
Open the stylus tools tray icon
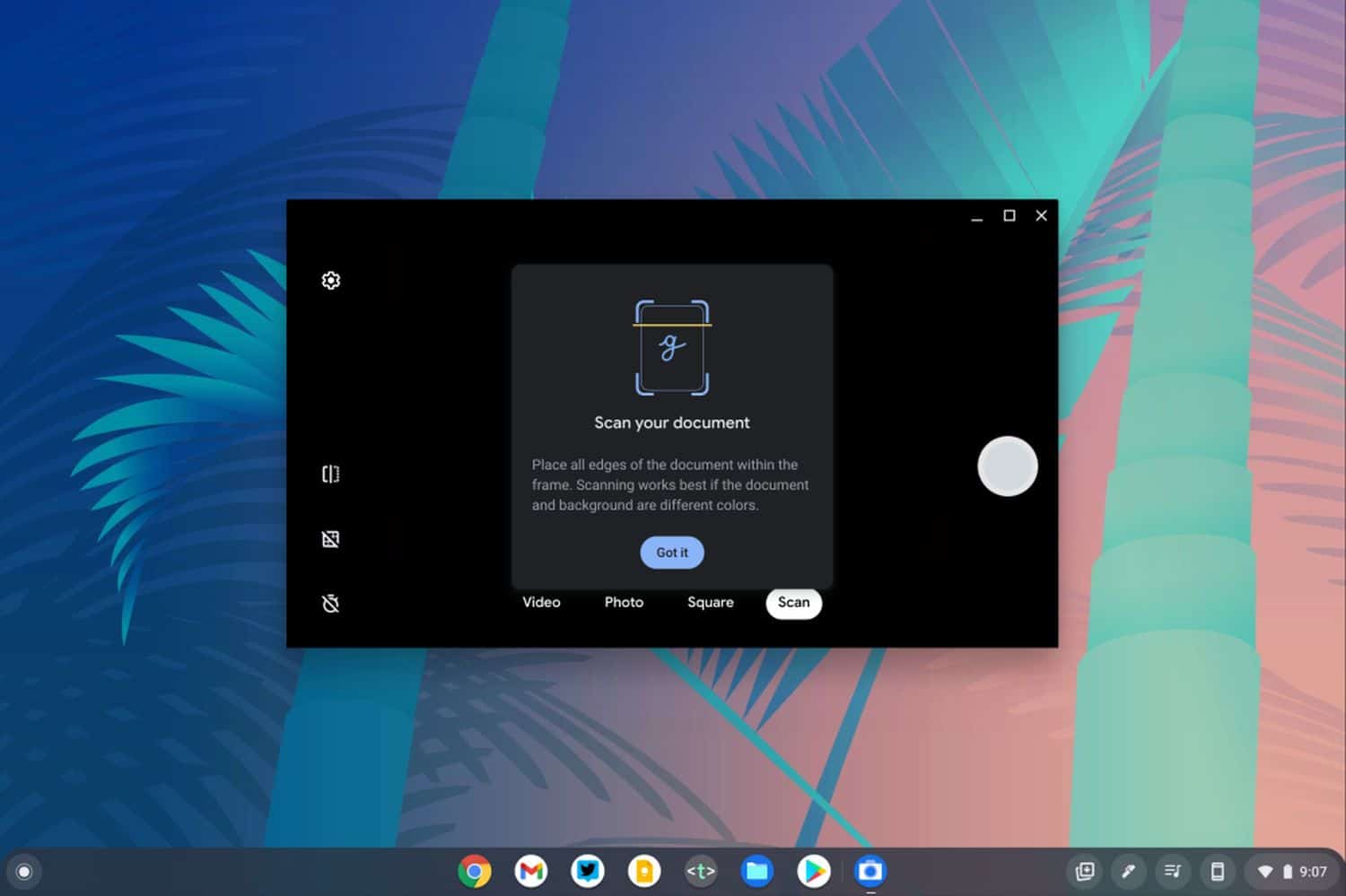(1128, 871)
